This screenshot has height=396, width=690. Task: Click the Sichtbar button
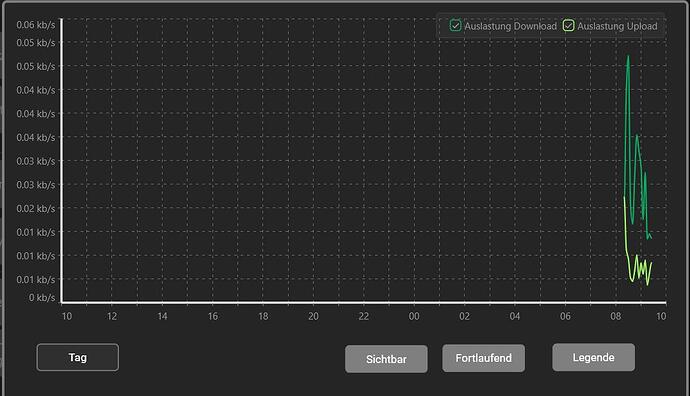coord(386,359)
